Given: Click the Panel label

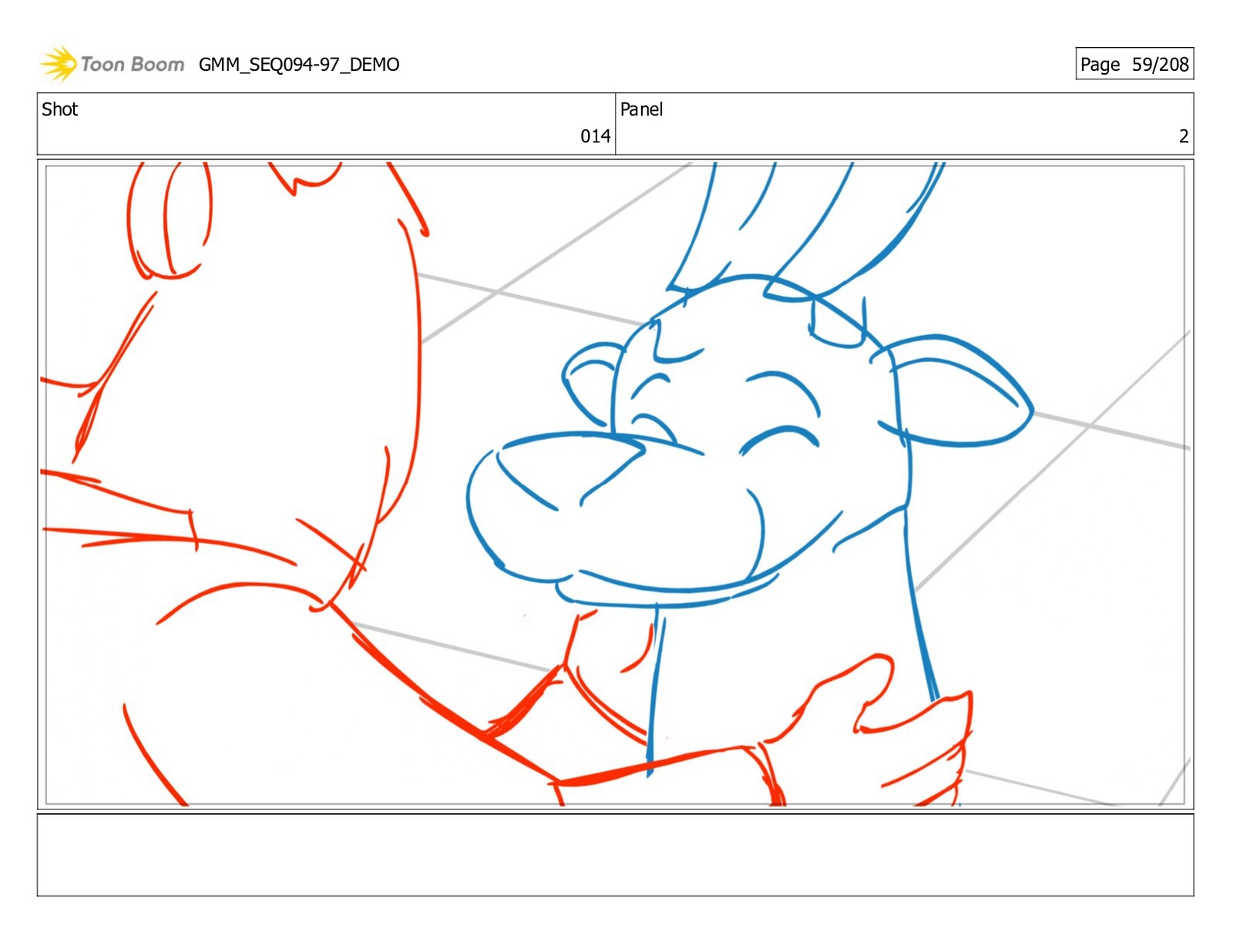Looking at the screenshot, I should [x=641, y=109].
